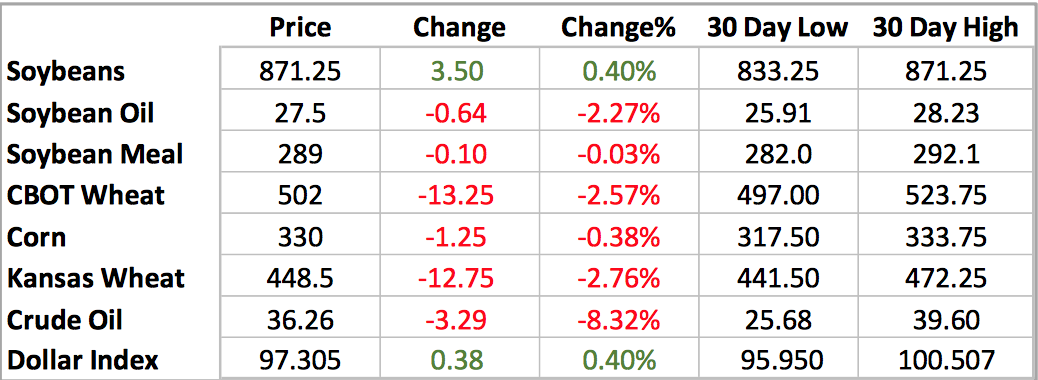
Task: Click the Crude Oil row label
Action: [65, 319]
